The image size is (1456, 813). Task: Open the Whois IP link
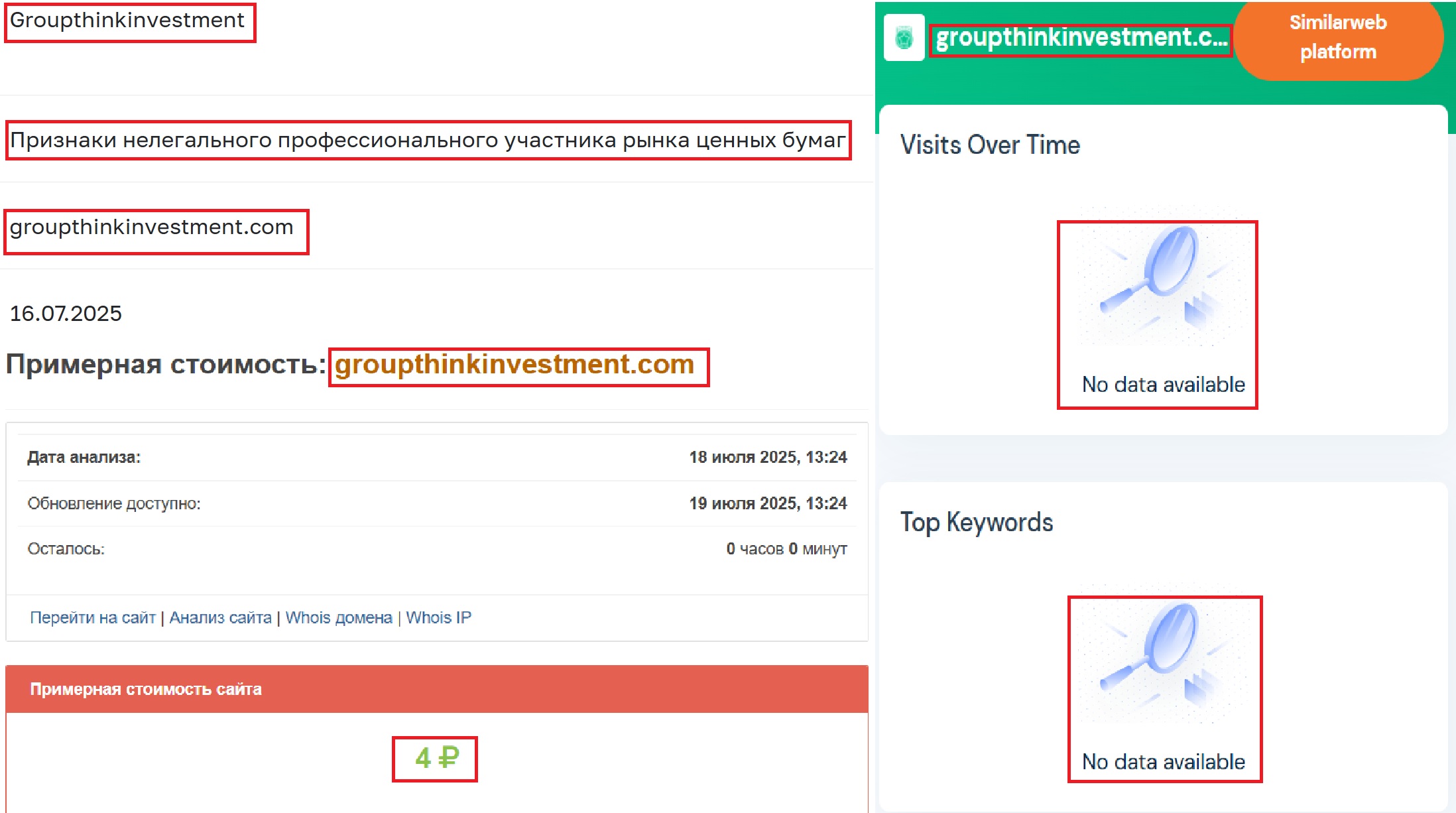coord(438,617)
